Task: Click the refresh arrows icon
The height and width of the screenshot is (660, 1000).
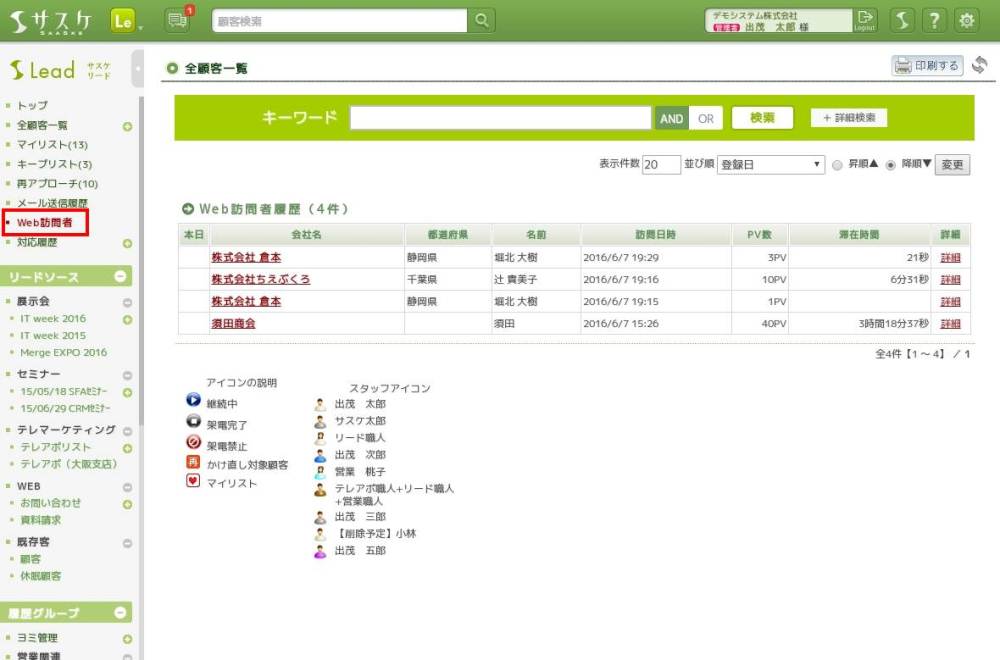Action: [x=979, y=66]
